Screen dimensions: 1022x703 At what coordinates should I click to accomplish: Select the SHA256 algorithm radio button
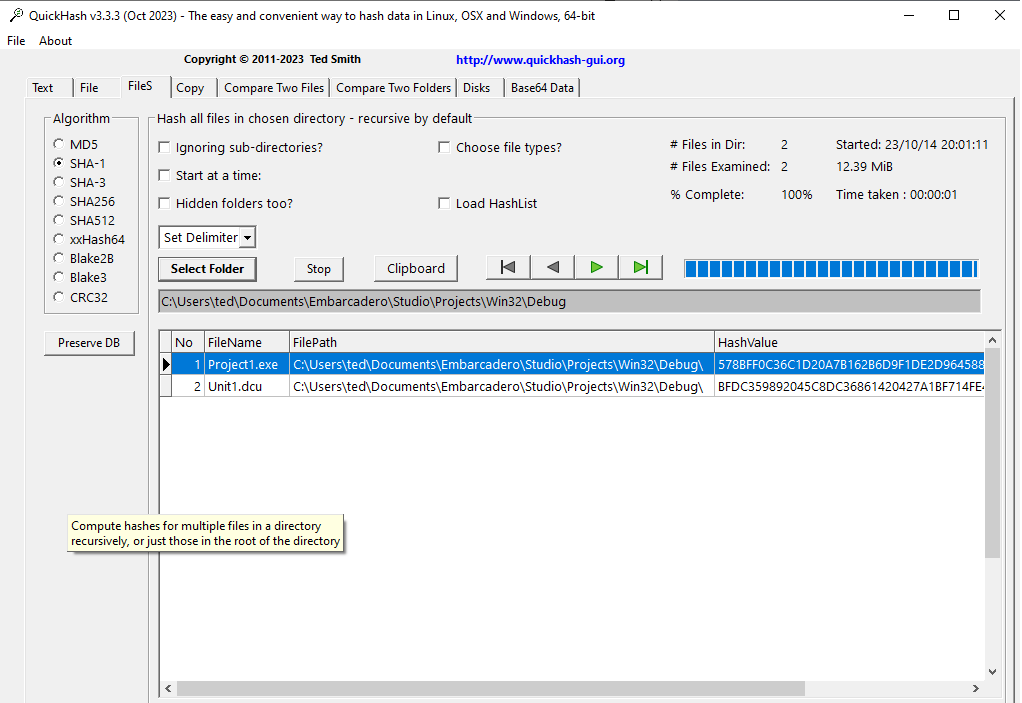(59, 202)
